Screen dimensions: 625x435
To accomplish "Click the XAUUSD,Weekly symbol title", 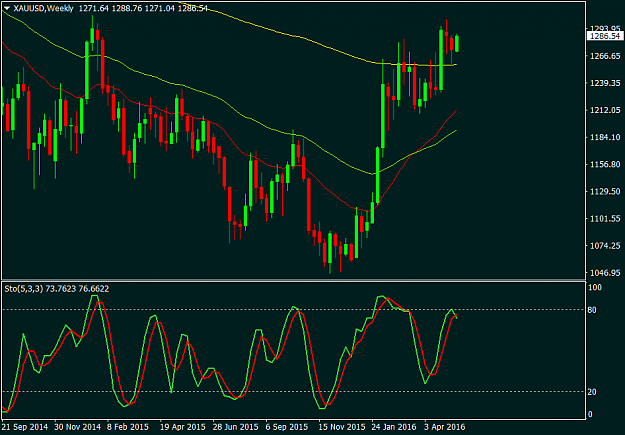I will pos(43,8).
